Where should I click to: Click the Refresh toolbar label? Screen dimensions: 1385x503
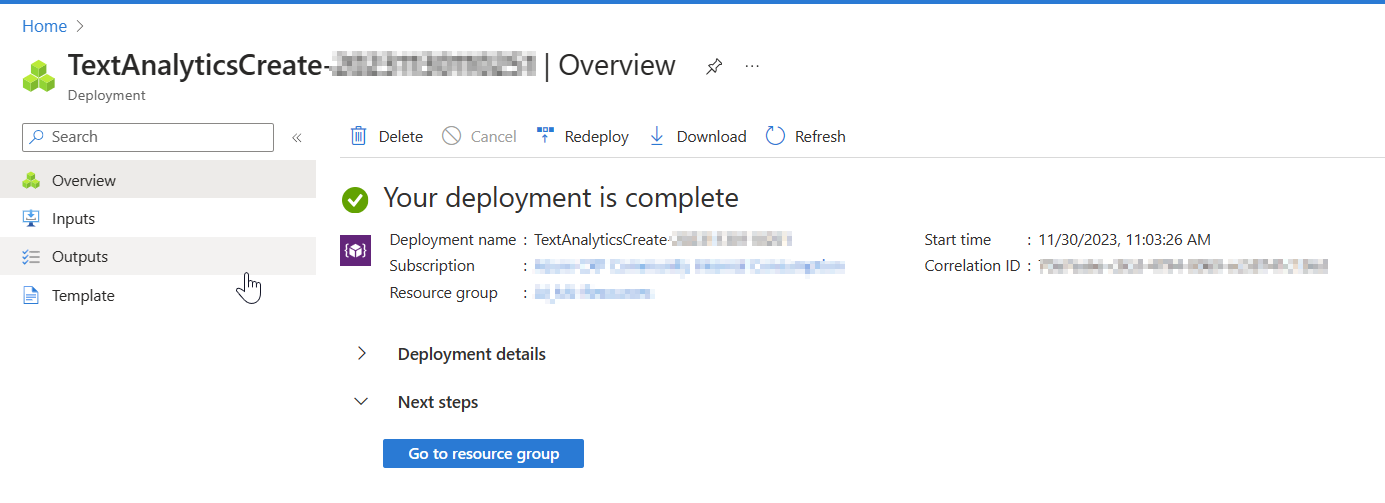tap(820, 137)
